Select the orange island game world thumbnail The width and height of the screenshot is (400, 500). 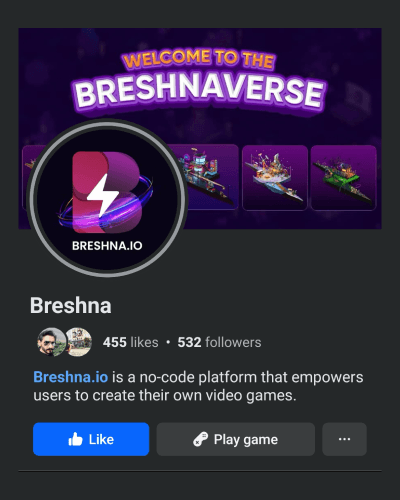(275, 177)
